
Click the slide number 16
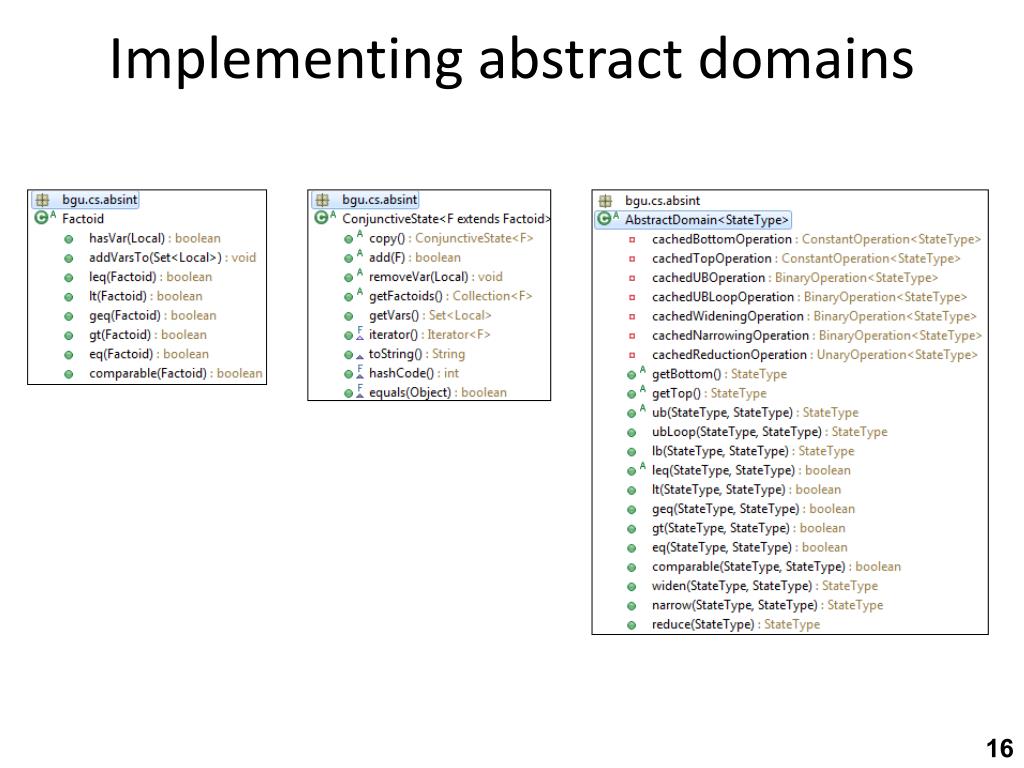[999, 748]
